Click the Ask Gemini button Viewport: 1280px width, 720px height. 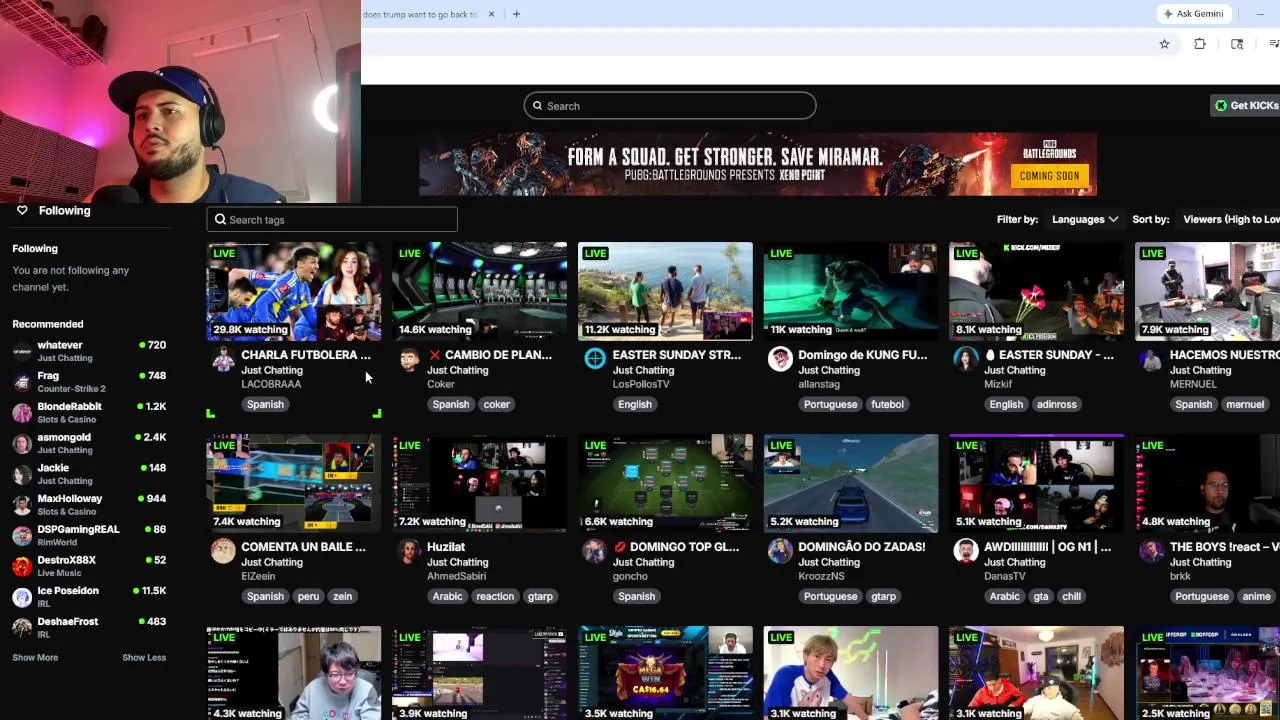(x=1193, y=14)
